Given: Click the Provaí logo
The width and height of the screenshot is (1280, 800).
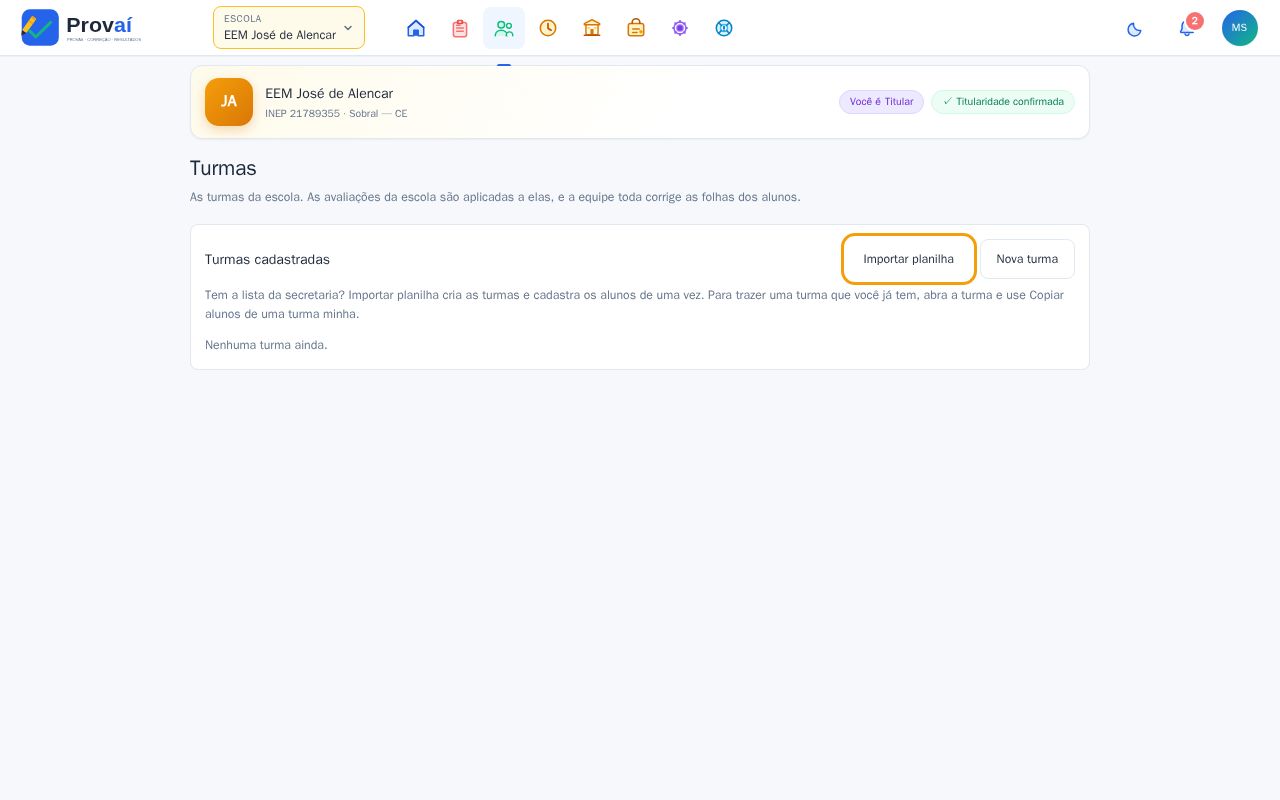Looking at the screenshot, I should point(81,28).
